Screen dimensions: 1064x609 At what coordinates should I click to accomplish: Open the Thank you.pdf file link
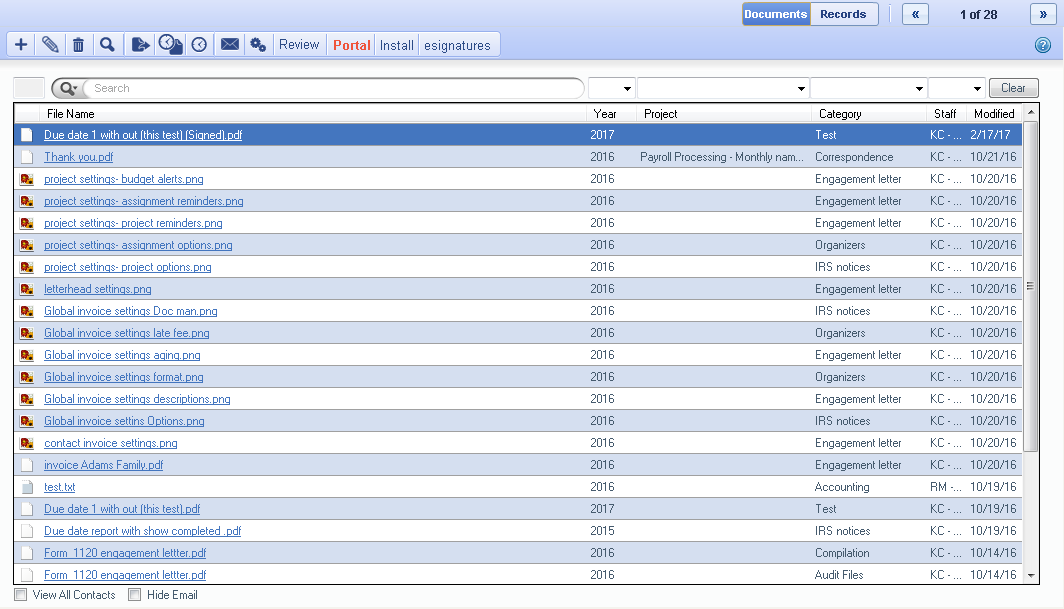(x=78, y=157)
